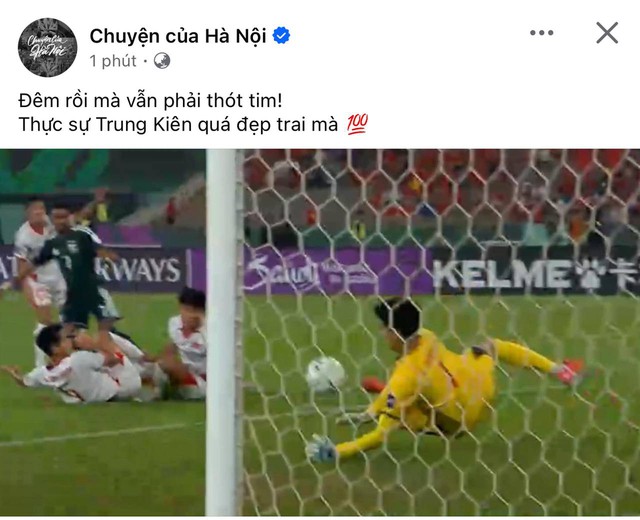Click the goalkeeper's blue glove on the ground
Viewport: 640px width, 520px height.
tap(321, 448)
